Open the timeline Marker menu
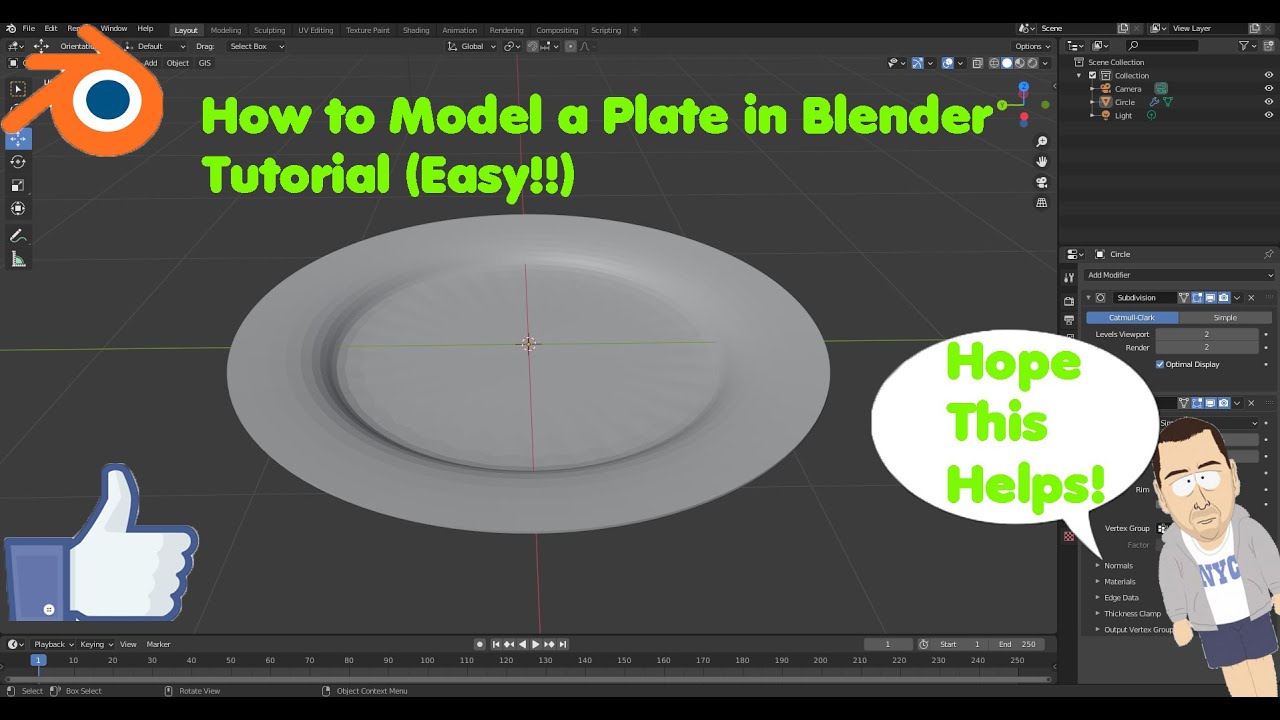Screen dimensions: 1280x720 tap(159, 644)
